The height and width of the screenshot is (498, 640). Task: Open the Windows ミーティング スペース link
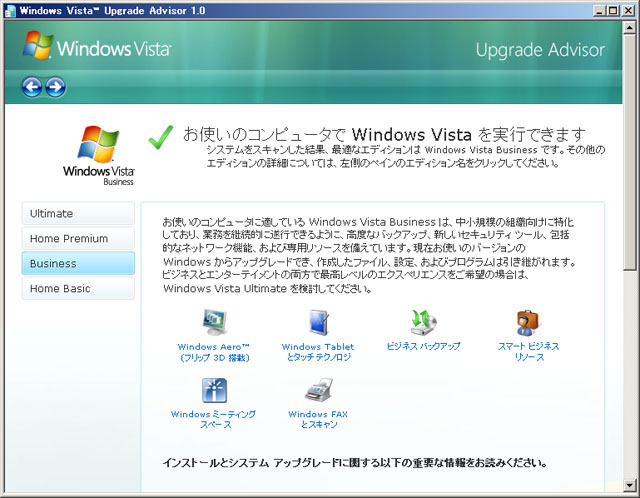point(213,419)
